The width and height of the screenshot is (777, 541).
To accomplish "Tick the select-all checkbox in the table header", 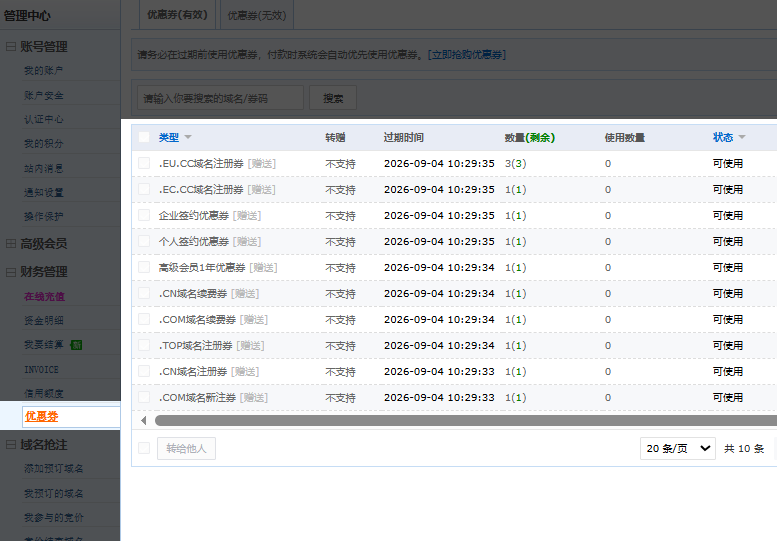I will [x=144, y=137].
